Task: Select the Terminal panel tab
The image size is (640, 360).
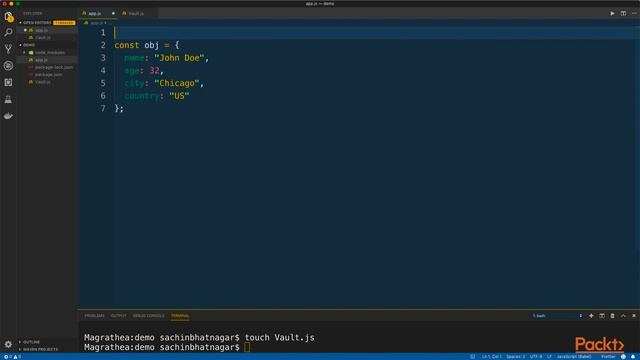Action: coord(180,316)
